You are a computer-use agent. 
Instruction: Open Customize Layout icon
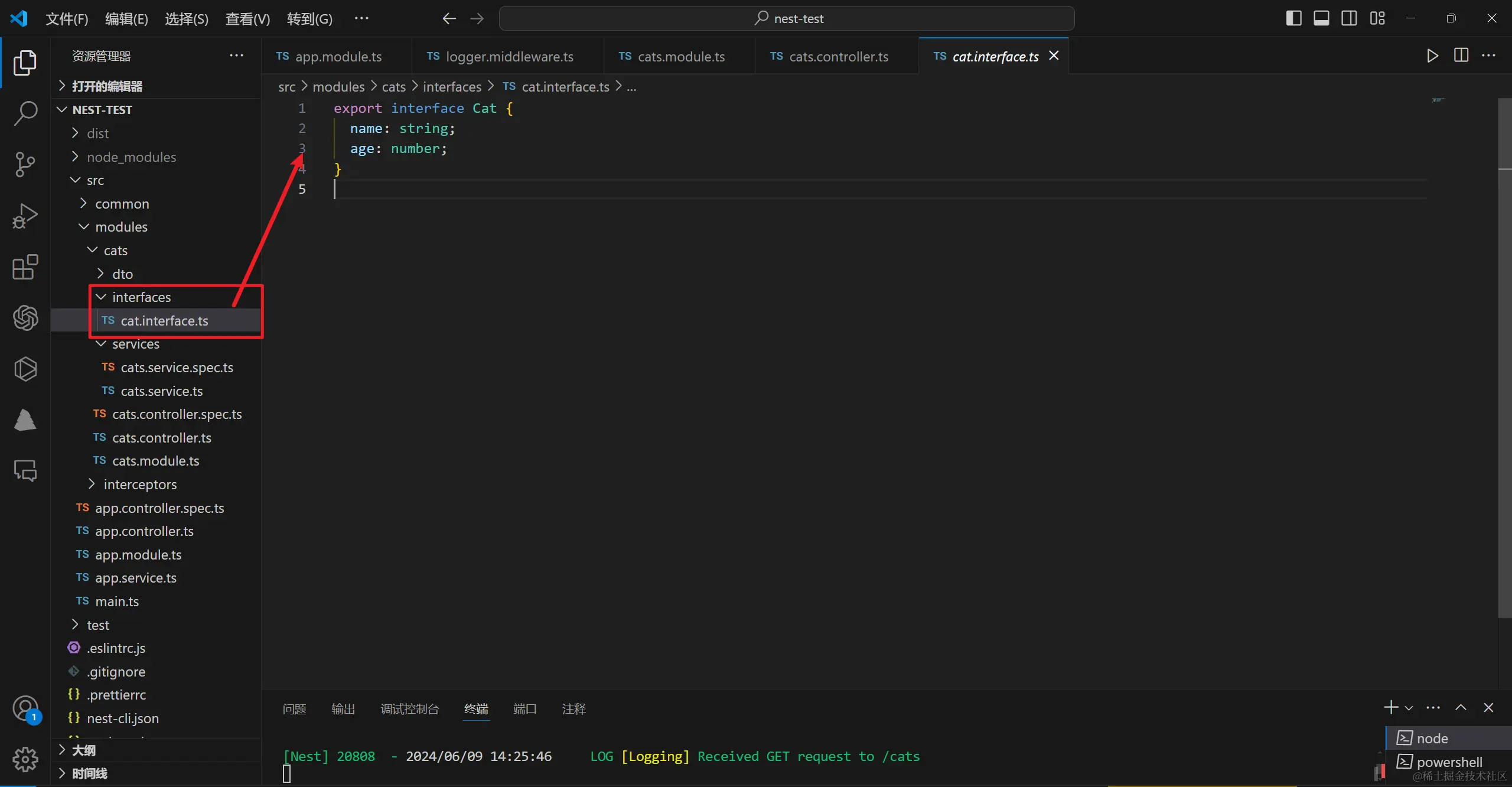(1377, 18)
